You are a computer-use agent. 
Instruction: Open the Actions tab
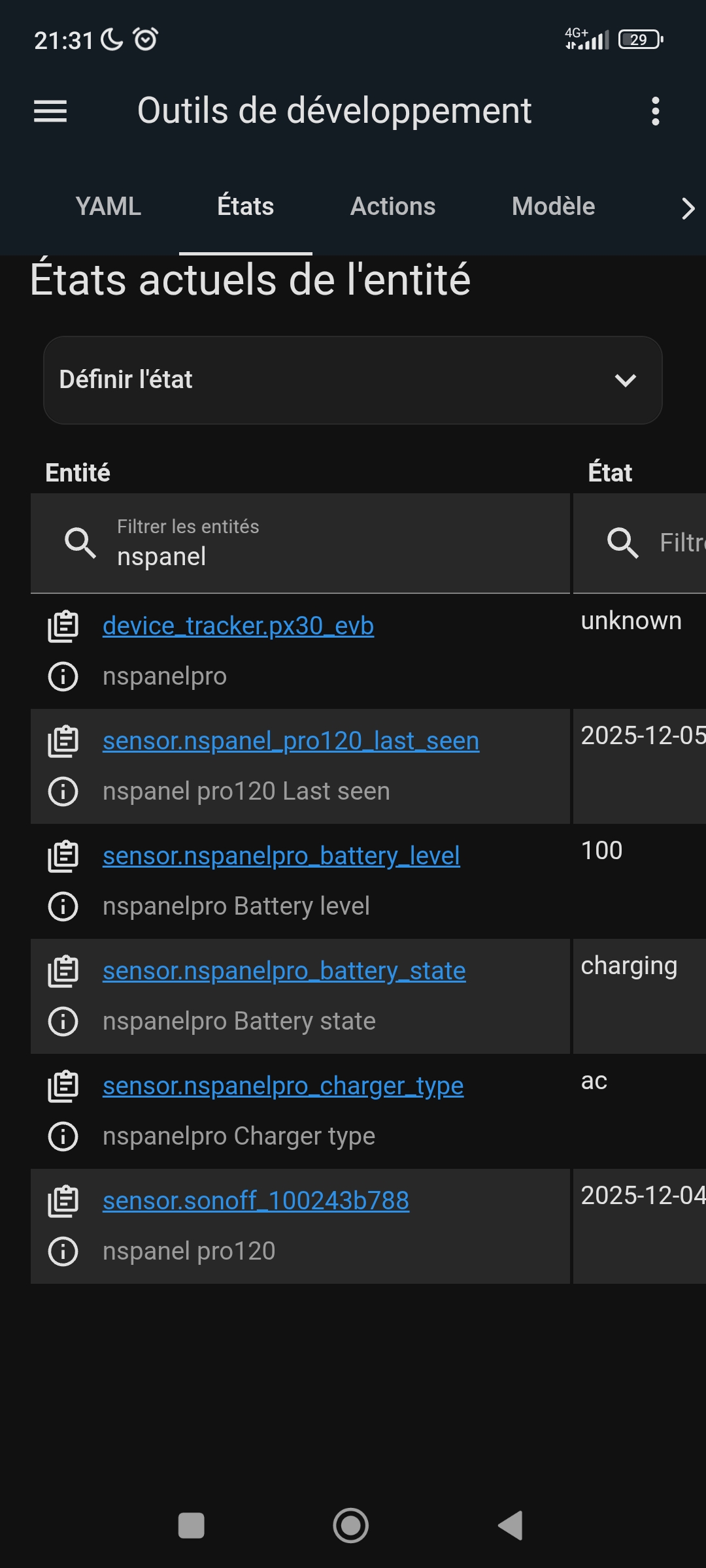(393, 206)
